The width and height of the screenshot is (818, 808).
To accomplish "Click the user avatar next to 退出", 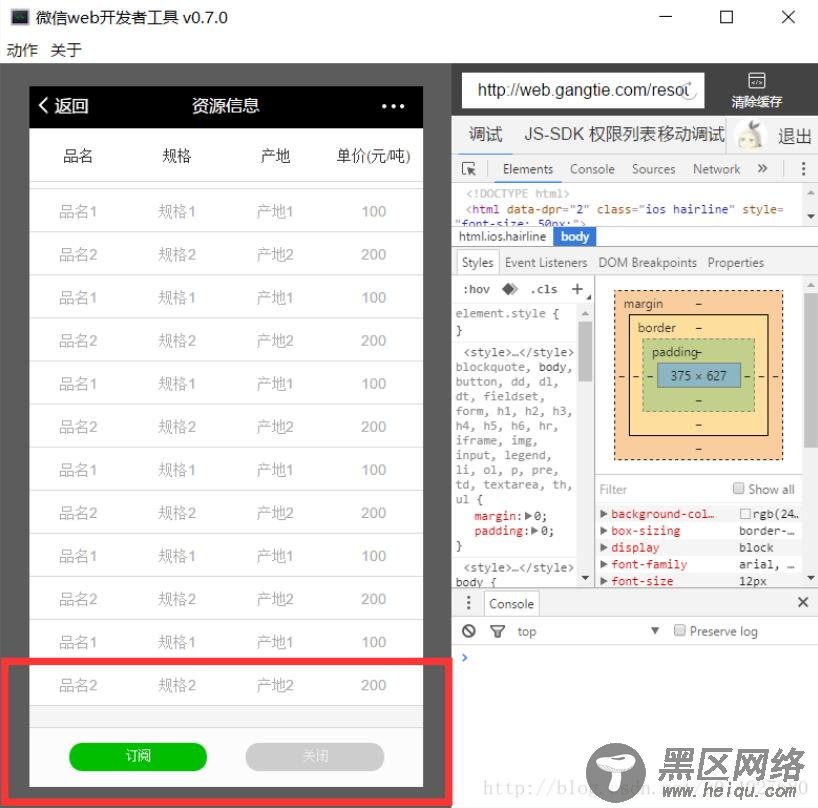I will click(x=751, y=135).
